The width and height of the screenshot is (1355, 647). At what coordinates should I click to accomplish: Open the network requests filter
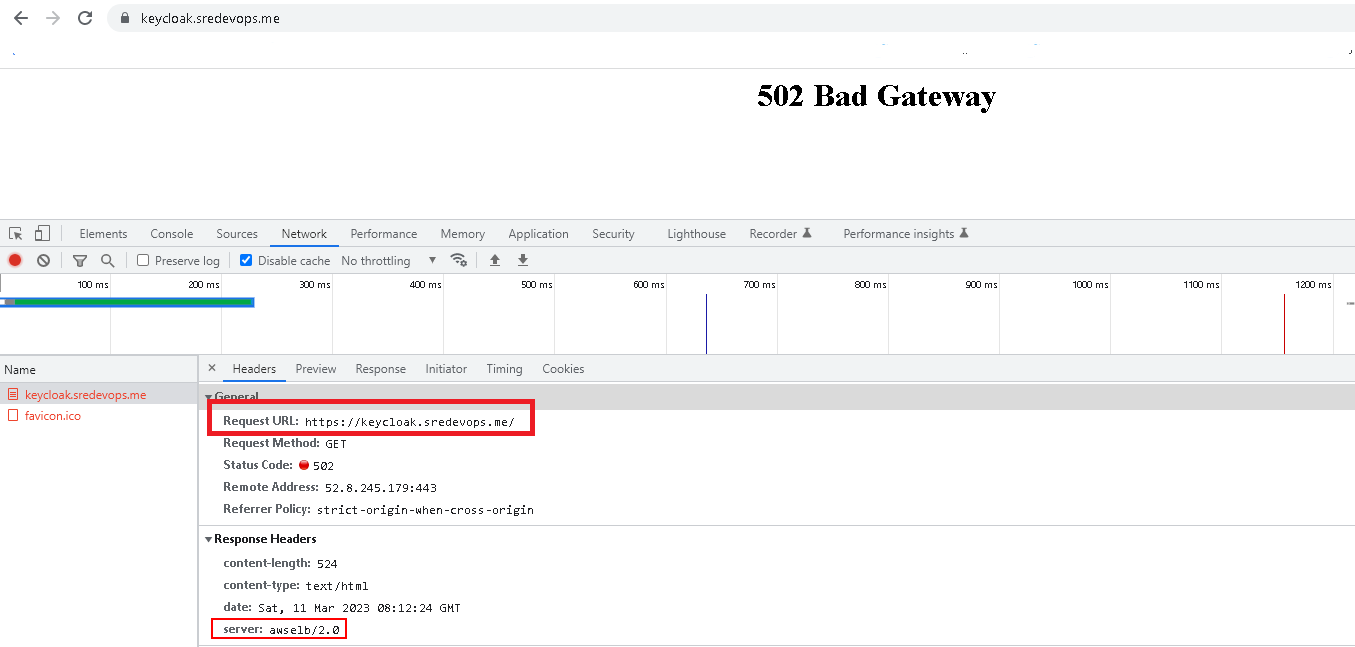coord(80,259)
